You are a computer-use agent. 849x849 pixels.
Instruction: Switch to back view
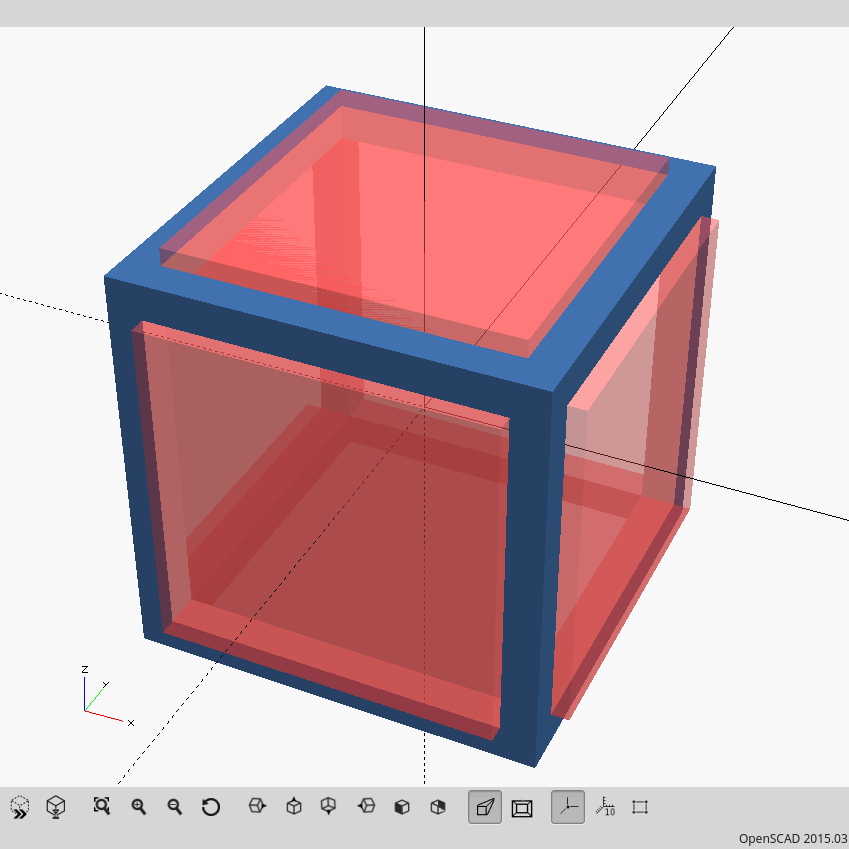click(437, 807)
